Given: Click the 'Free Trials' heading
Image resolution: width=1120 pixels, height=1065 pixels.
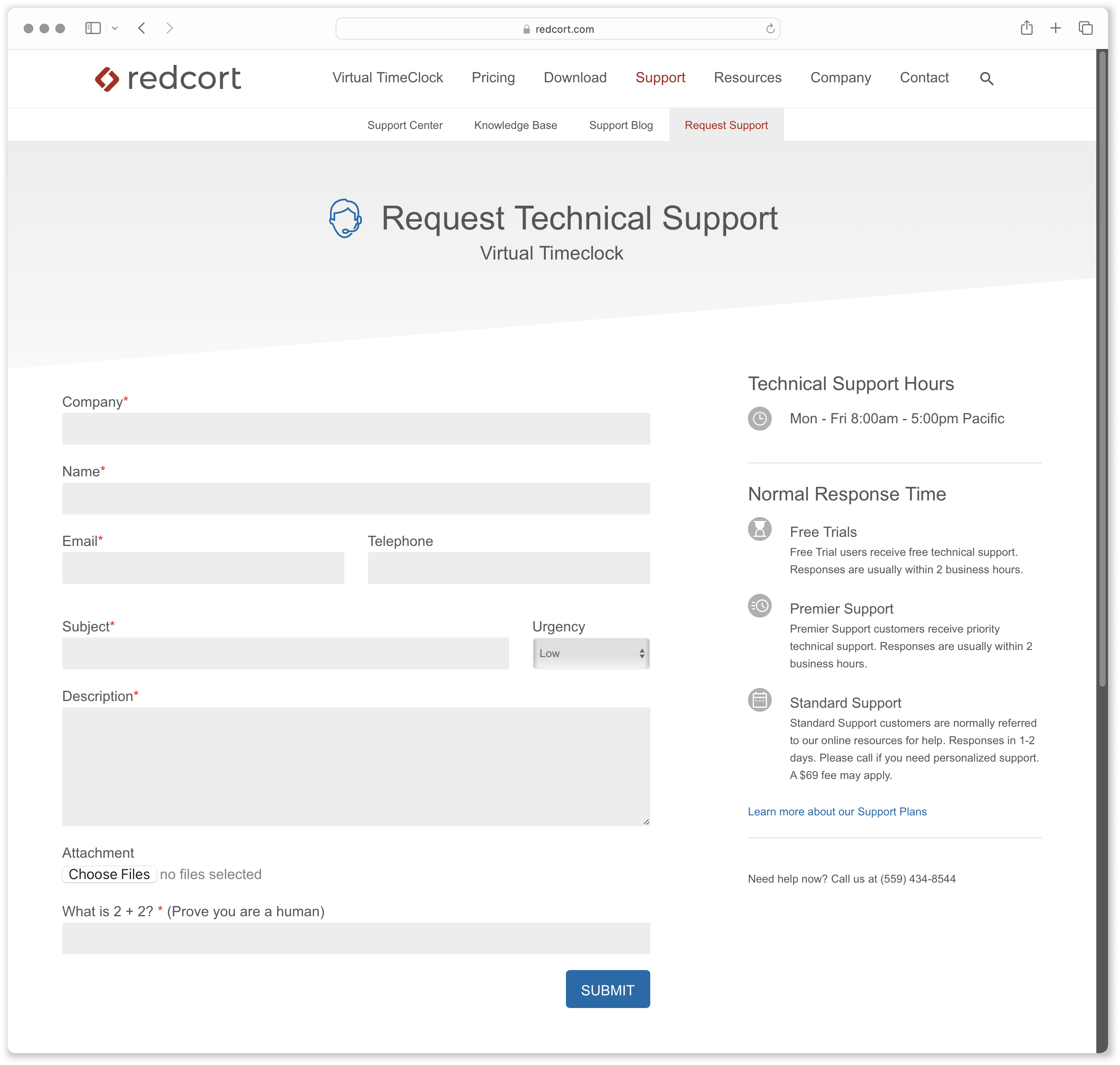Looking at the screenshot, I should [823, 532].
